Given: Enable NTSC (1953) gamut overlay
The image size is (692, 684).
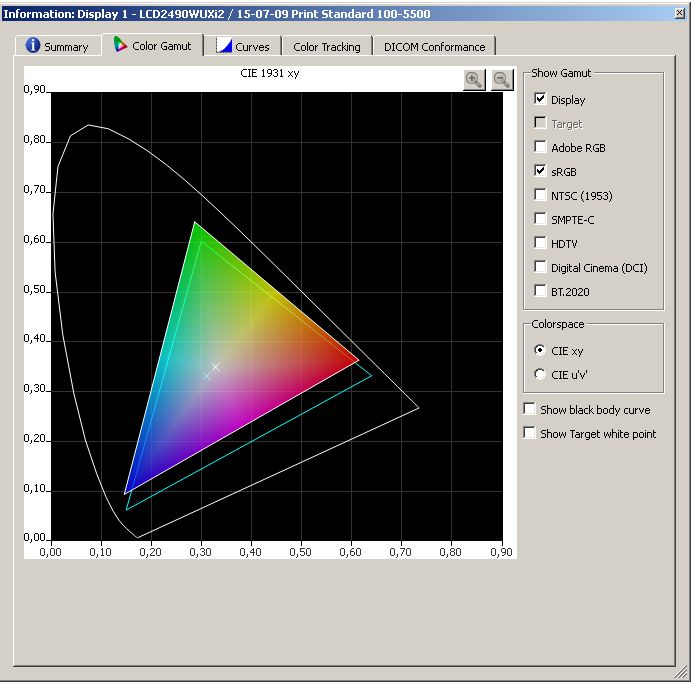Looking at the screenshot, I should tap(541, 196).
